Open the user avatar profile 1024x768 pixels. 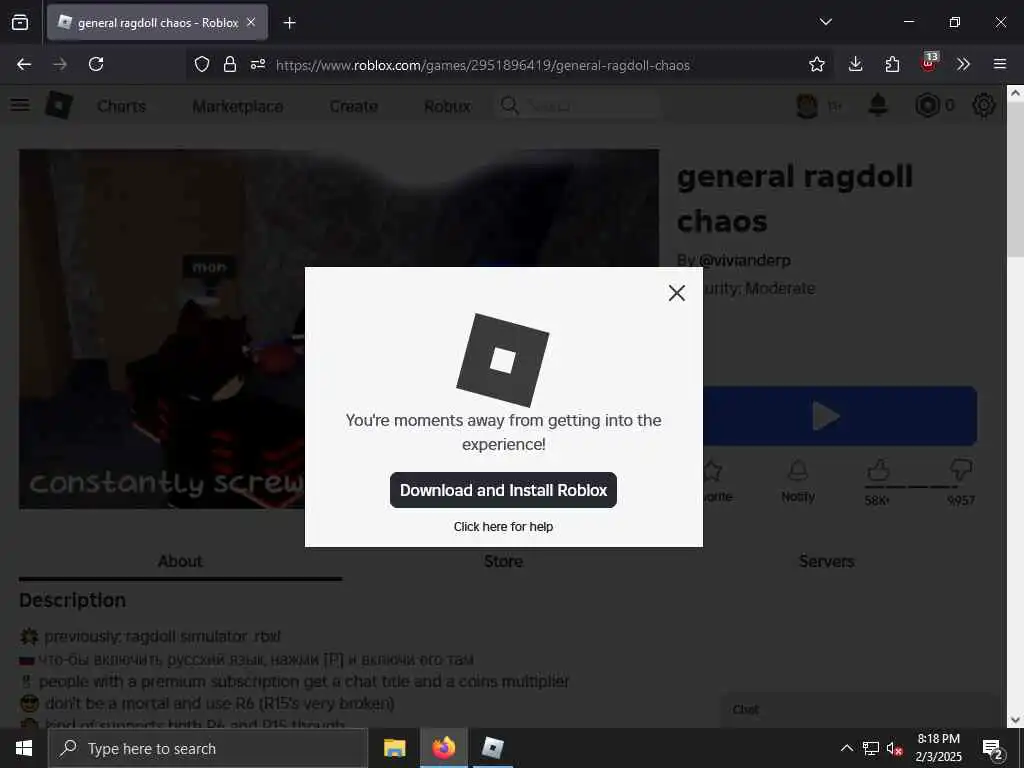point(807,105)
